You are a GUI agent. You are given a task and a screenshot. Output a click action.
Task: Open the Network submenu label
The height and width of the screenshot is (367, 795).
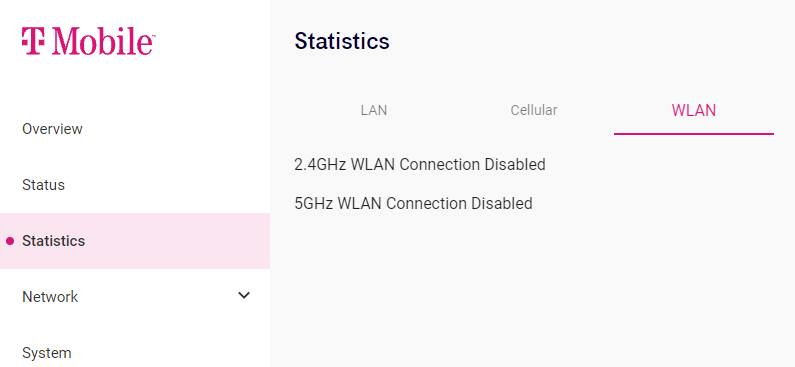point(50,297)
